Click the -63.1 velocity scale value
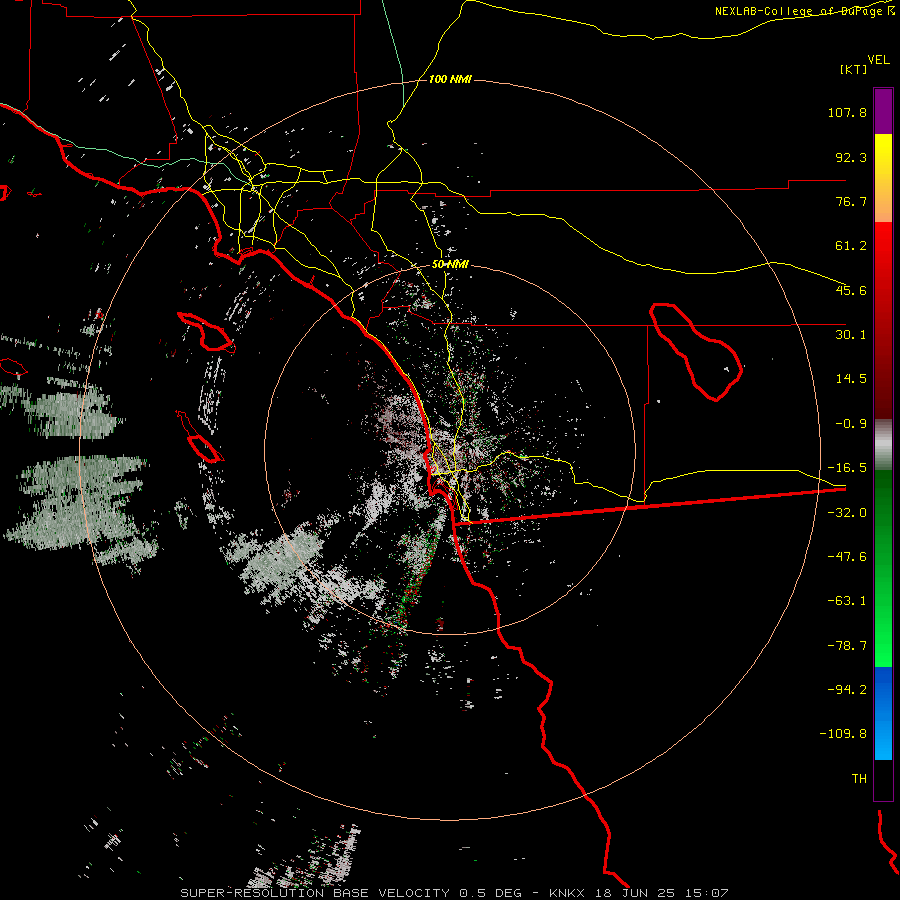The height and width of the screenshot is (900, 900). tap(847, 601)
